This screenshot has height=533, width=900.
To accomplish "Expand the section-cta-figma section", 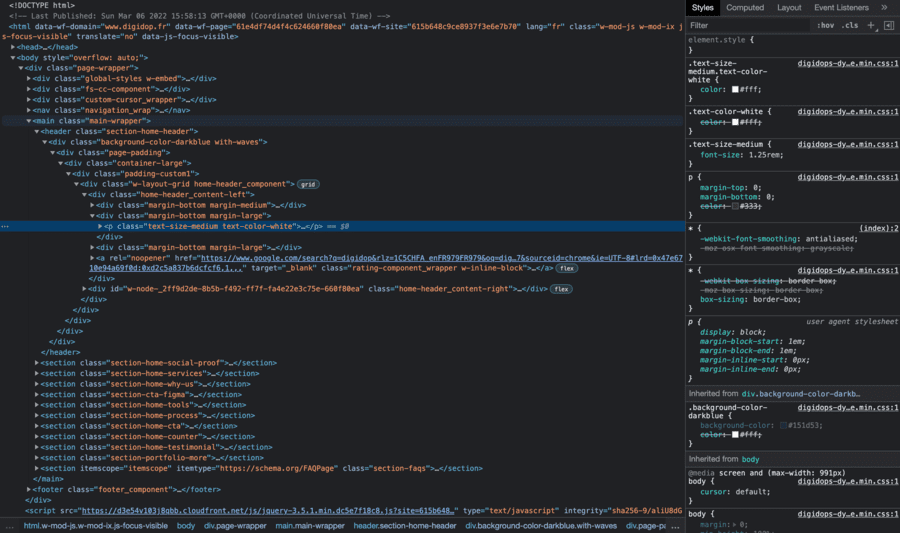I will (37, 395).
